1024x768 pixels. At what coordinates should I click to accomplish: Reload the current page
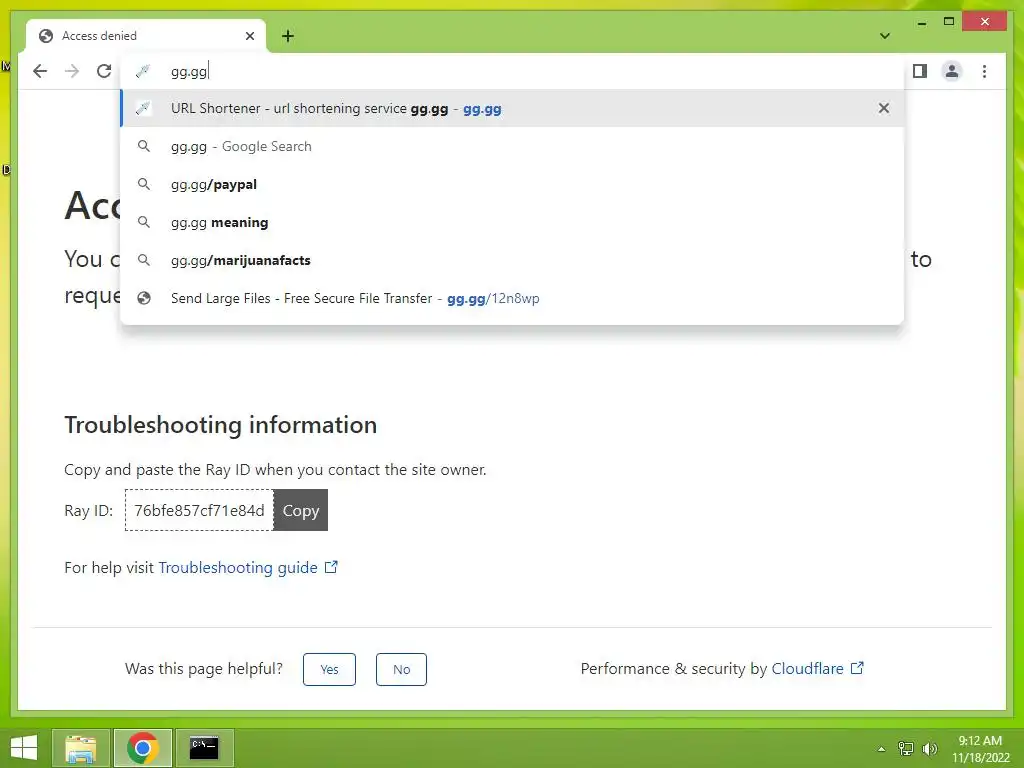[x=104, y=71]
